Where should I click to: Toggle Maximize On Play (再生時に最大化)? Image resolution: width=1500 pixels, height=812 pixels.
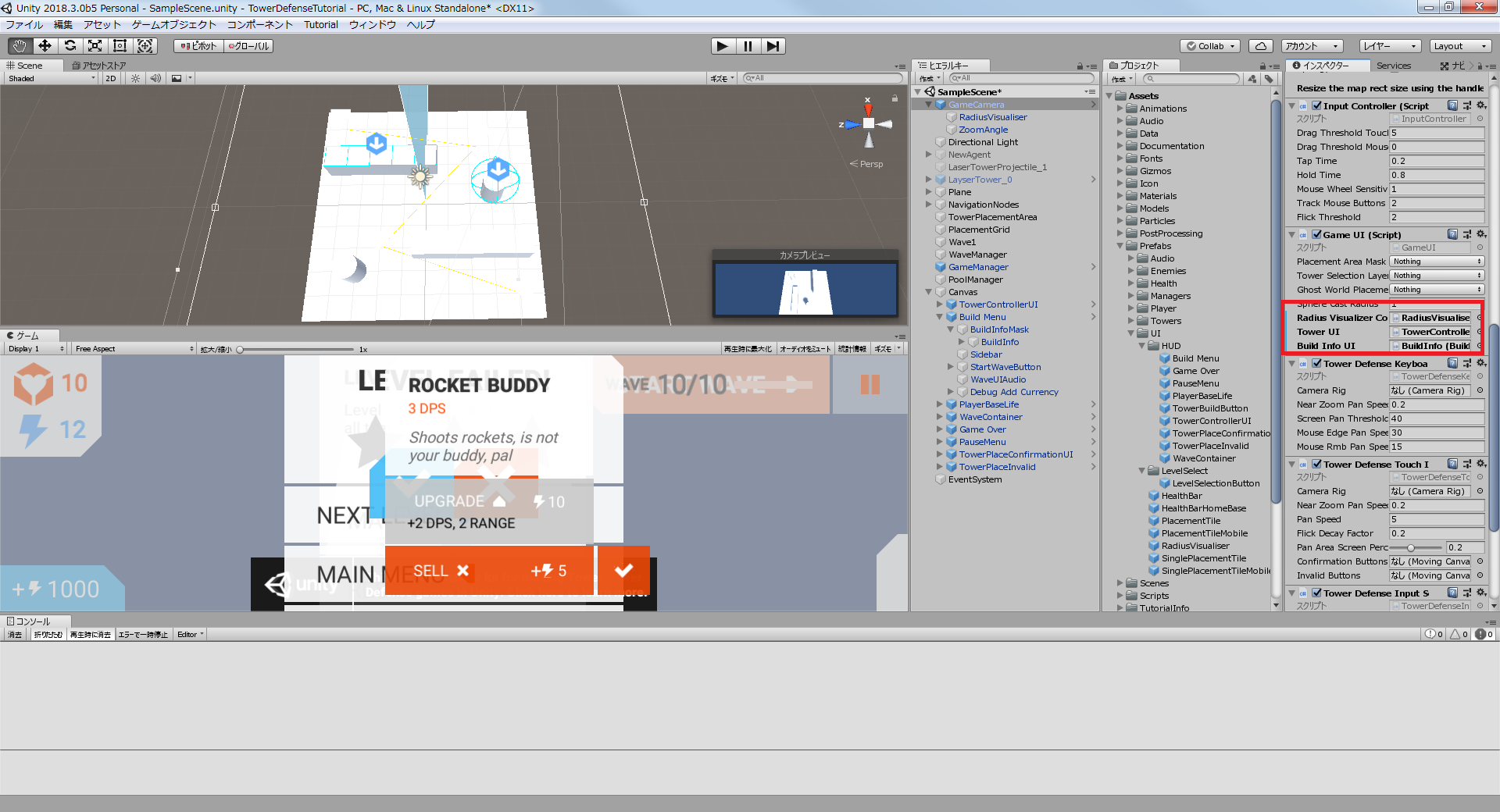[748, 349]
